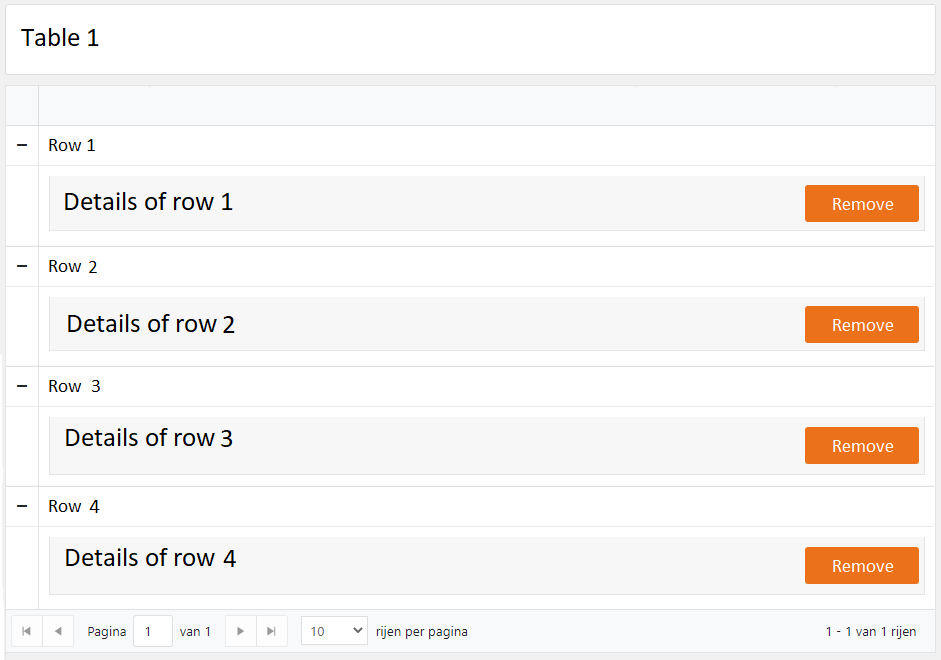
Task: Select the Row 1 label
Action: pos(72,146)
